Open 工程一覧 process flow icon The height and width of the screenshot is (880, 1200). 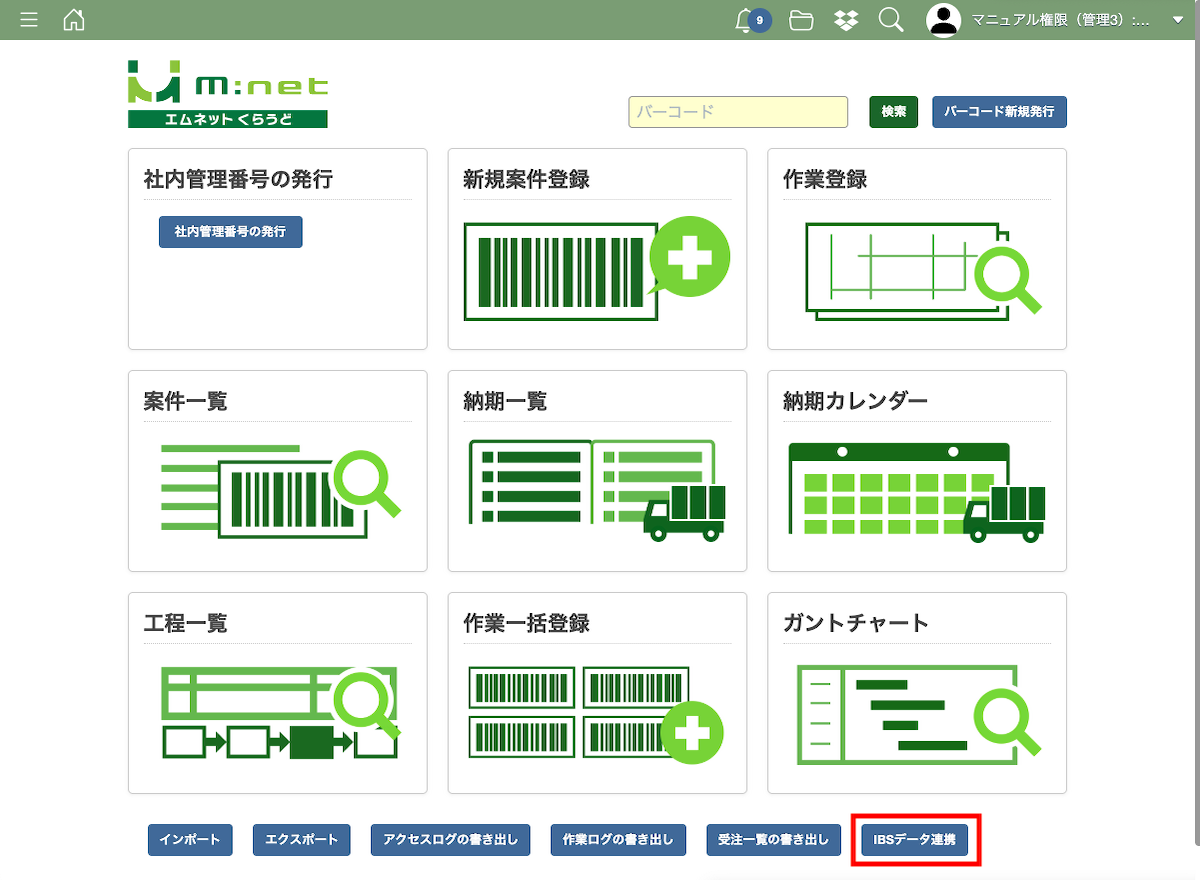[279, 713]
